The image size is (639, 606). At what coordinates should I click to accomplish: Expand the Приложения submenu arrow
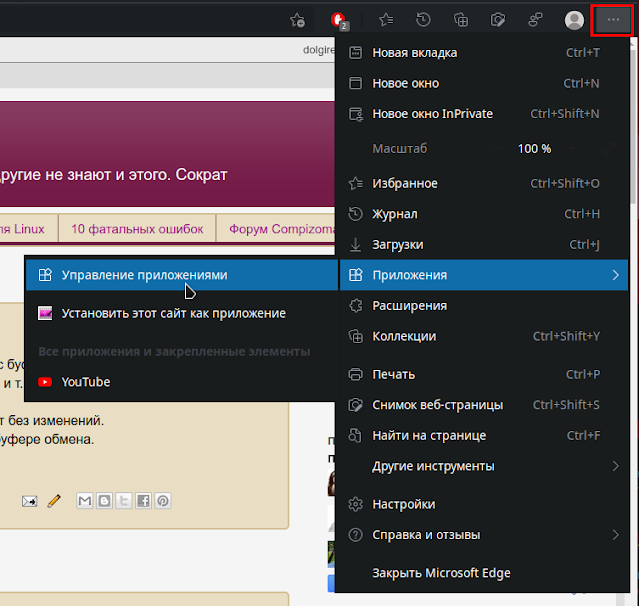pos(615,275)
